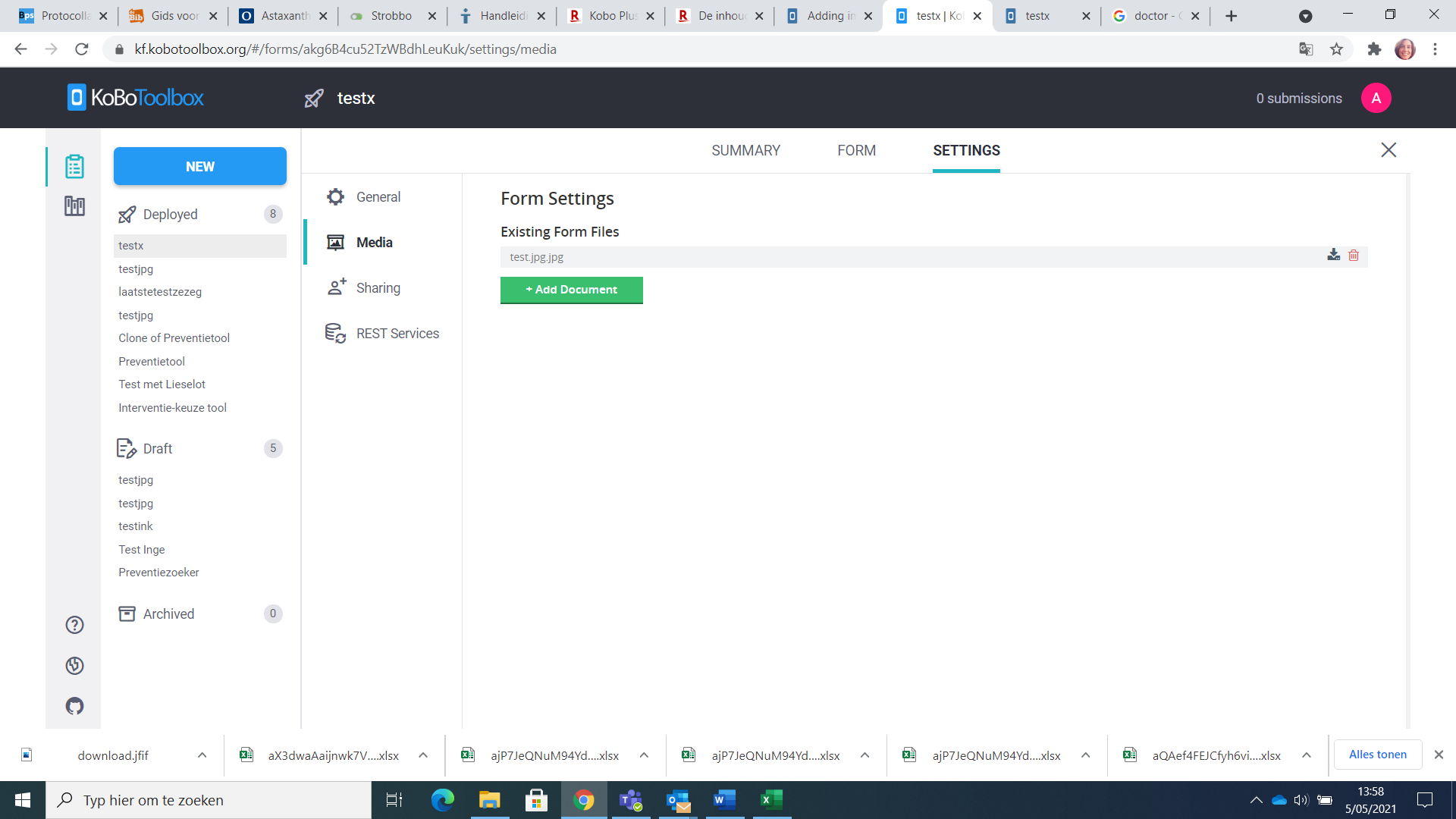
Task: Click the source code sidebar icon
Action: pos(74,666)
